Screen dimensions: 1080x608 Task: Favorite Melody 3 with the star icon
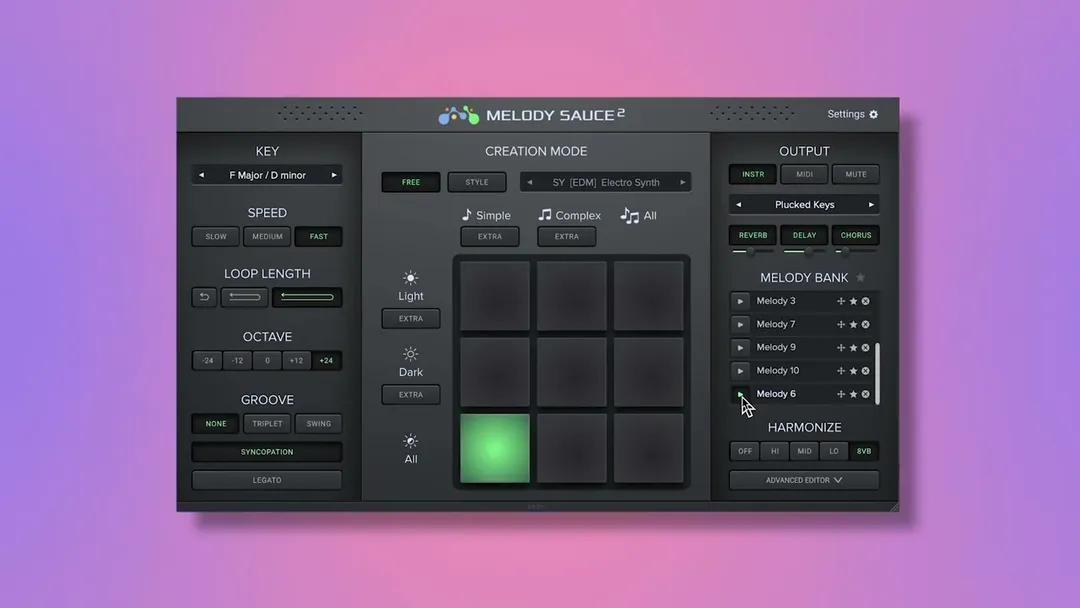[x=852, y=300]
